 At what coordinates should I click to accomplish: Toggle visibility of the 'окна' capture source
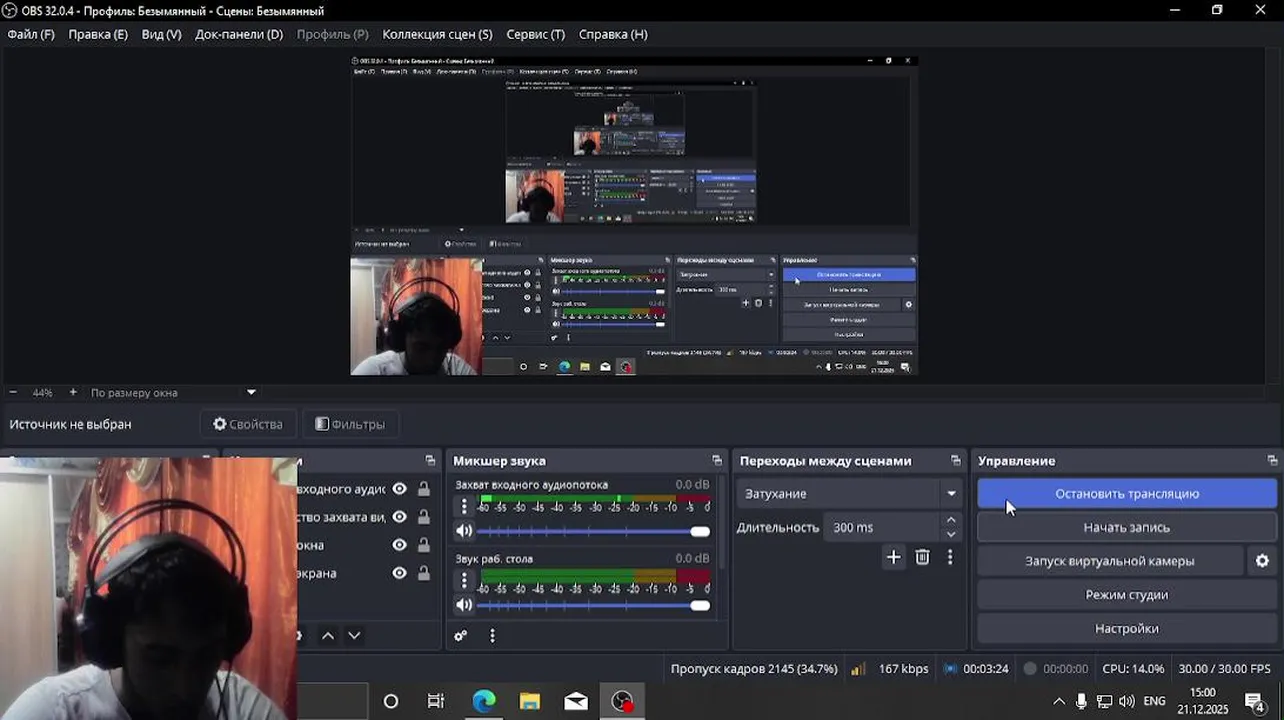[399, 545]
